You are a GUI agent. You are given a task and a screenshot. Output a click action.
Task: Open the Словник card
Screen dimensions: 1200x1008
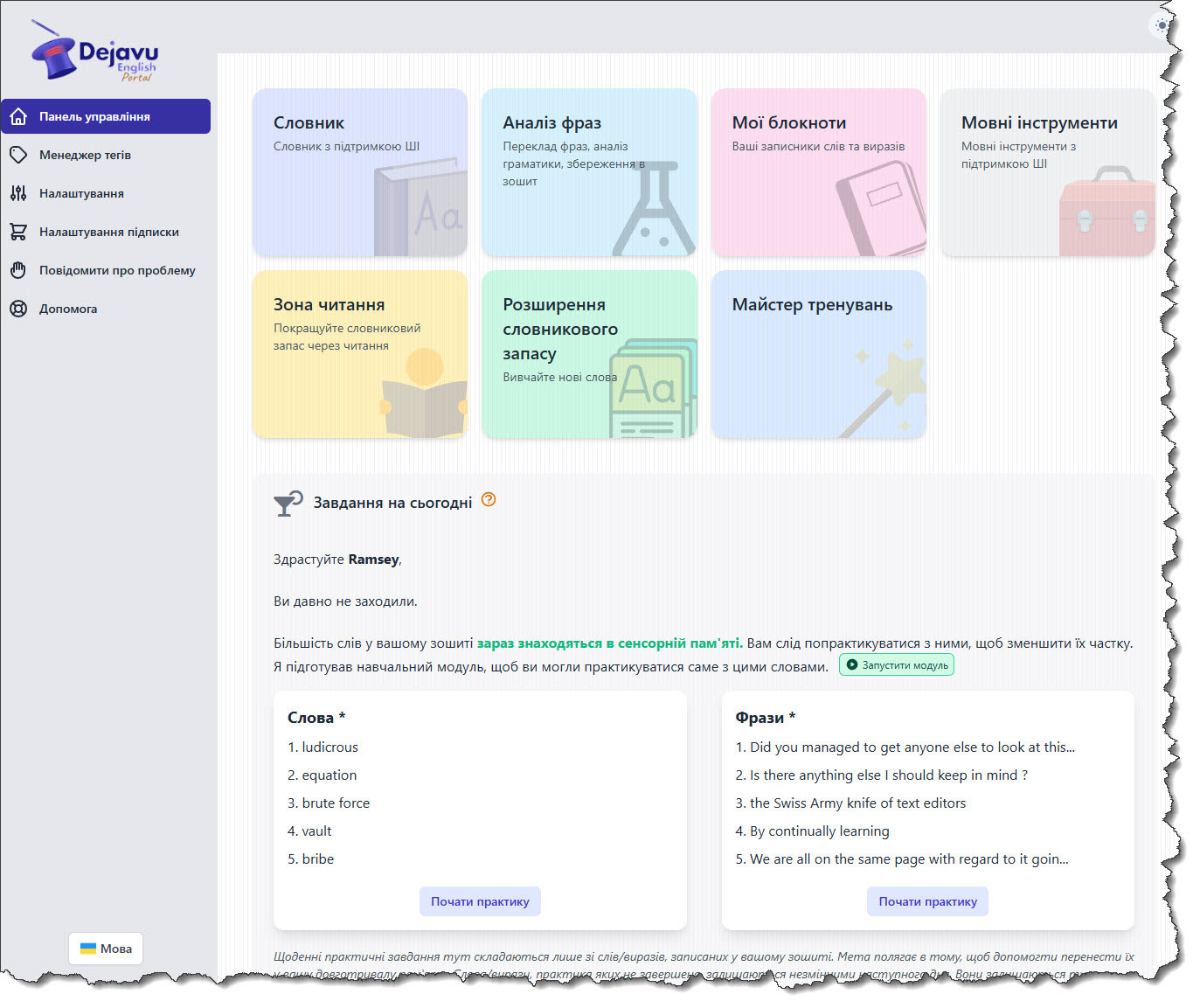pos(360,172)
